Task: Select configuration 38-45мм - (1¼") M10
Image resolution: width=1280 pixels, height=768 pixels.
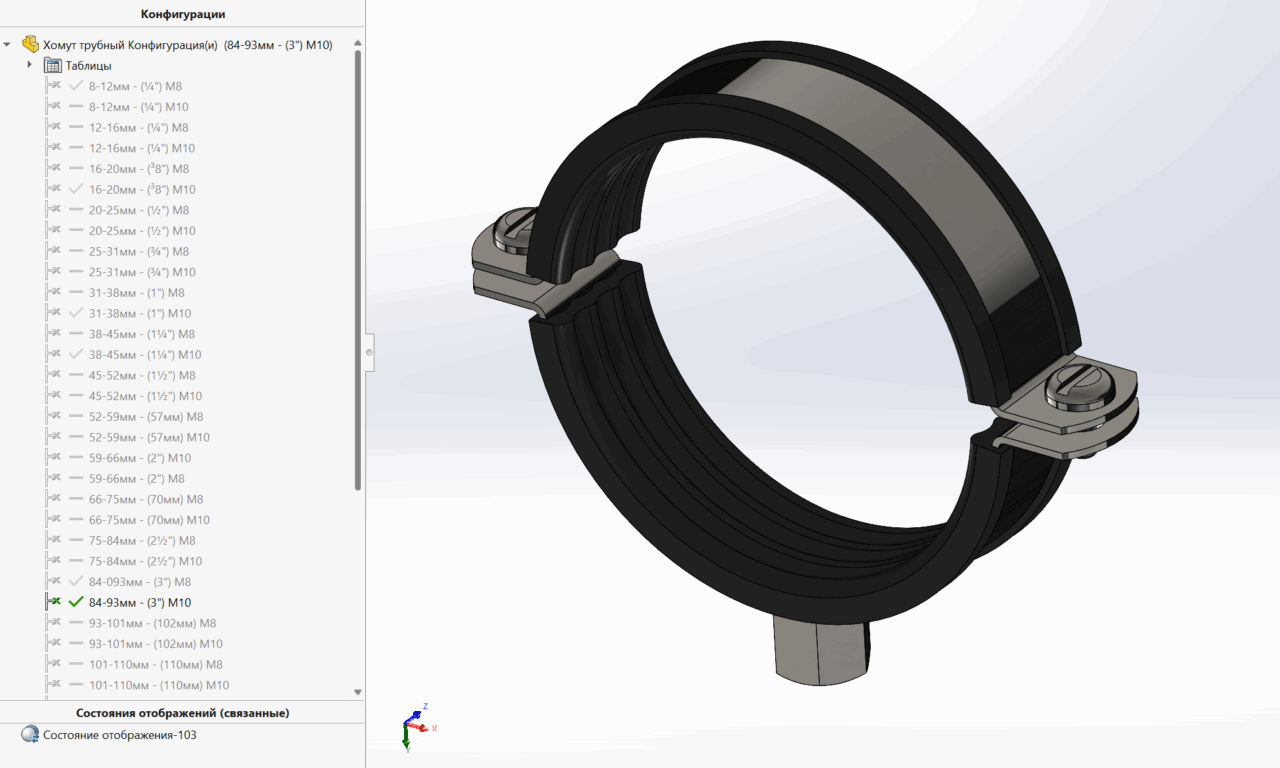Action: [145, 355]
